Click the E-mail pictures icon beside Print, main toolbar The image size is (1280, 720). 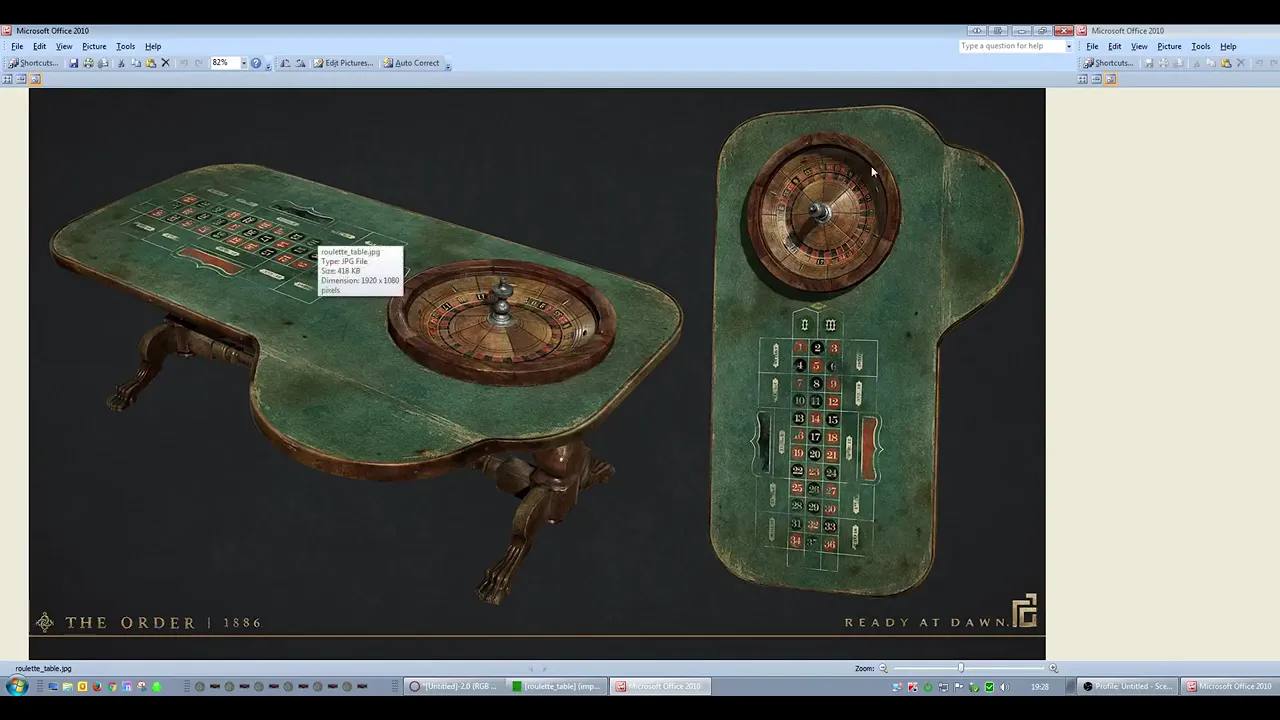coord(103,63)
